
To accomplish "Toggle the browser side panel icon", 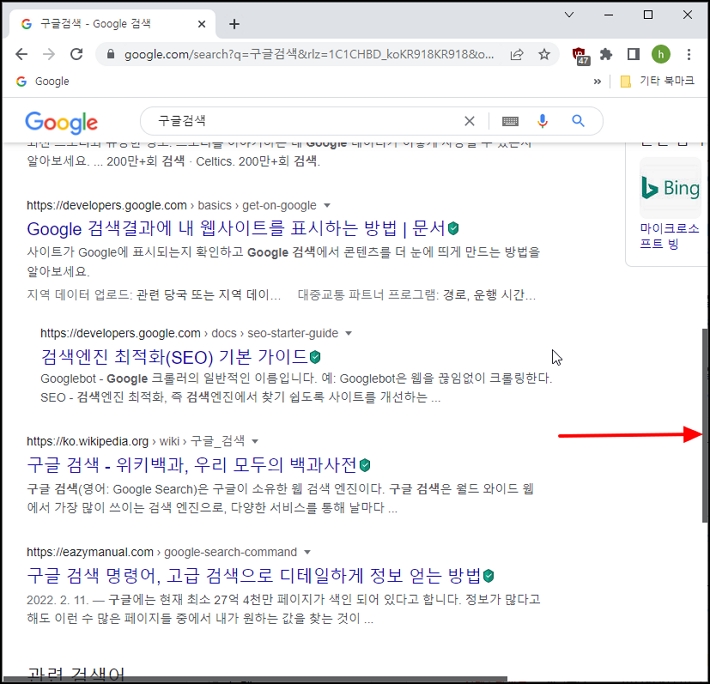I will point(633,54).
